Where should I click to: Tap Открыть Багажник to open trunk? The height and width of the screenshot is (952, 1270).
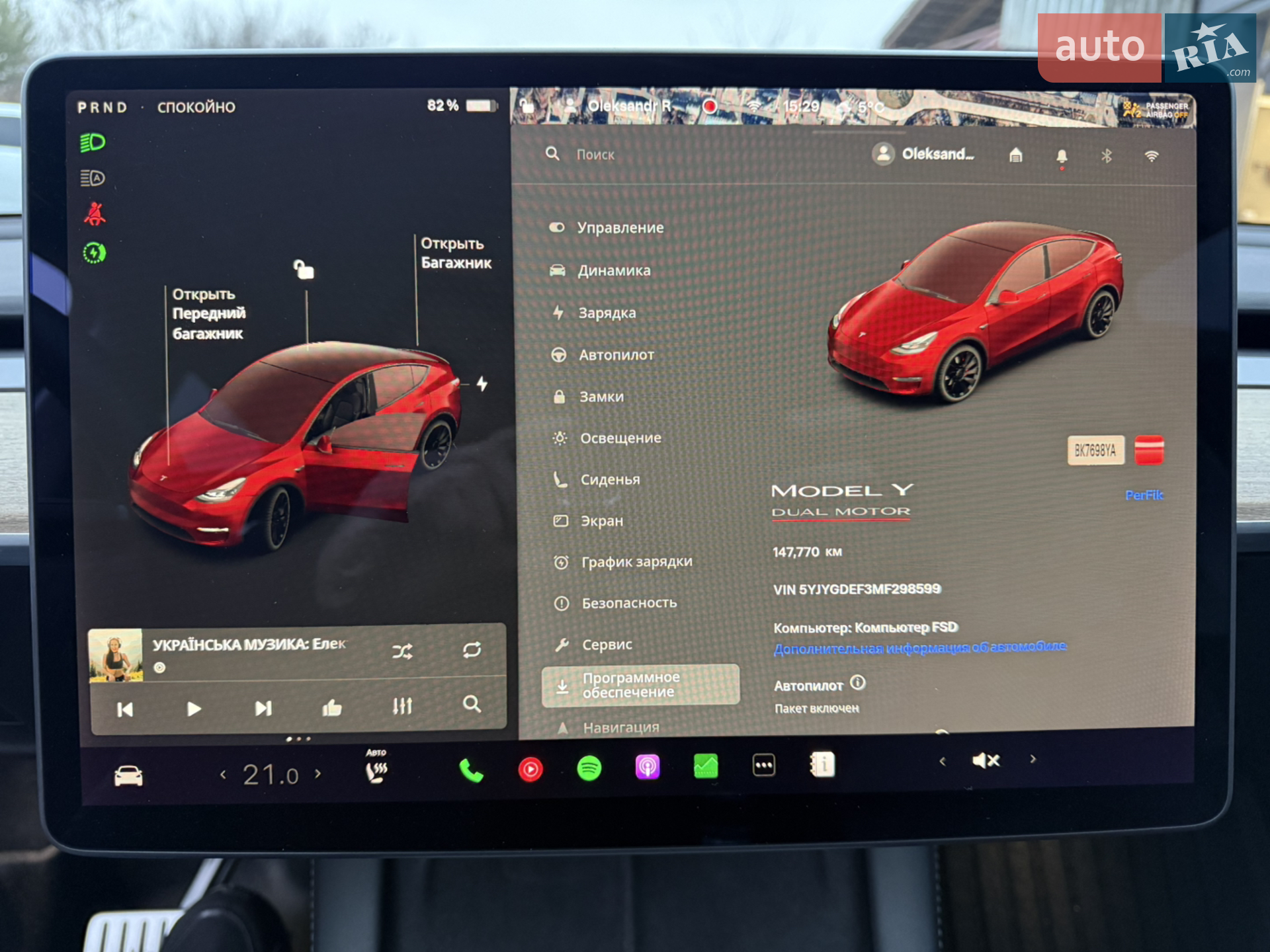(x=456, y=253)
